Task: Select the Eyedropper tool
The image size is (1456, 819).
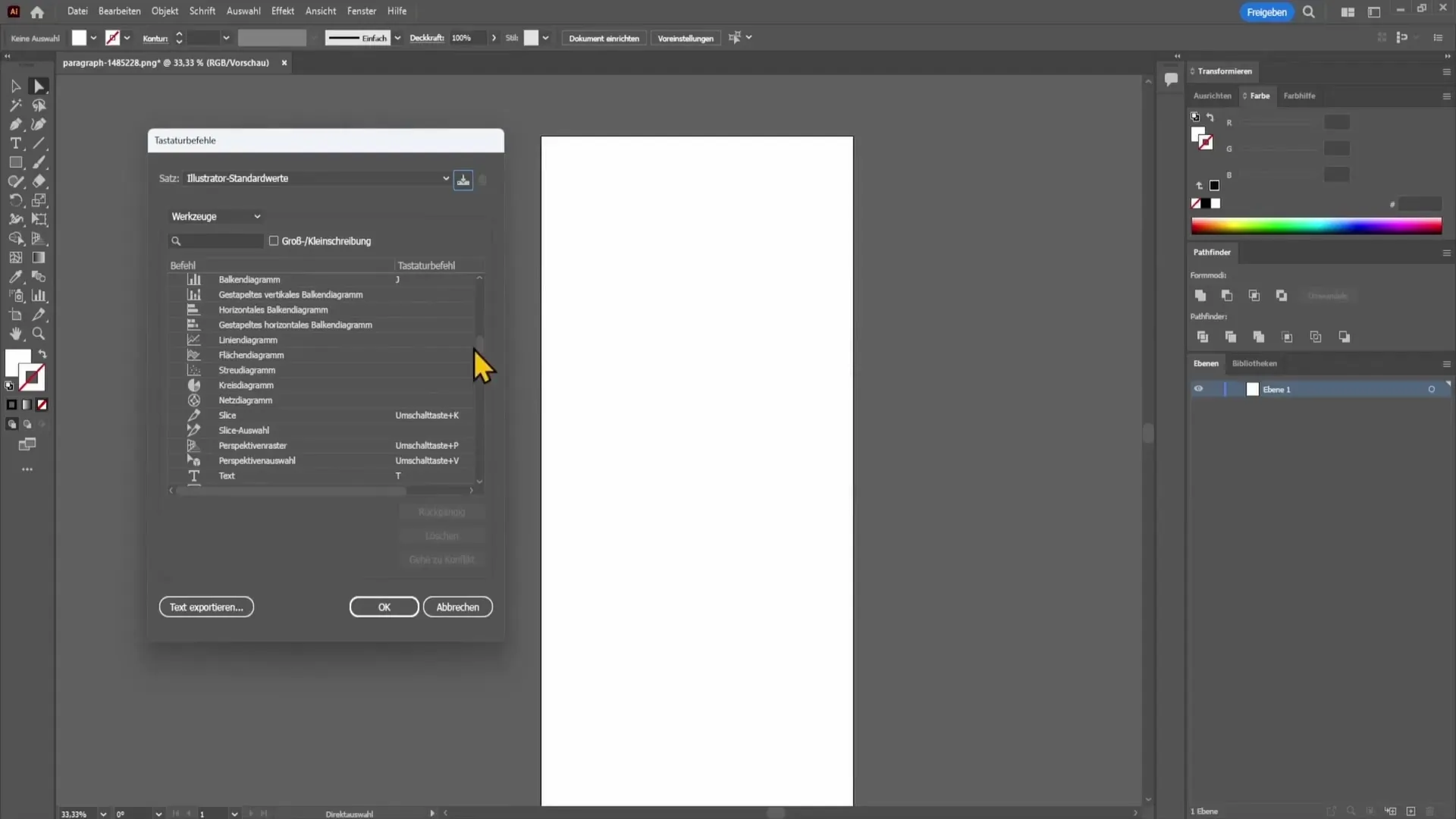Action: (x=15, y=277)
